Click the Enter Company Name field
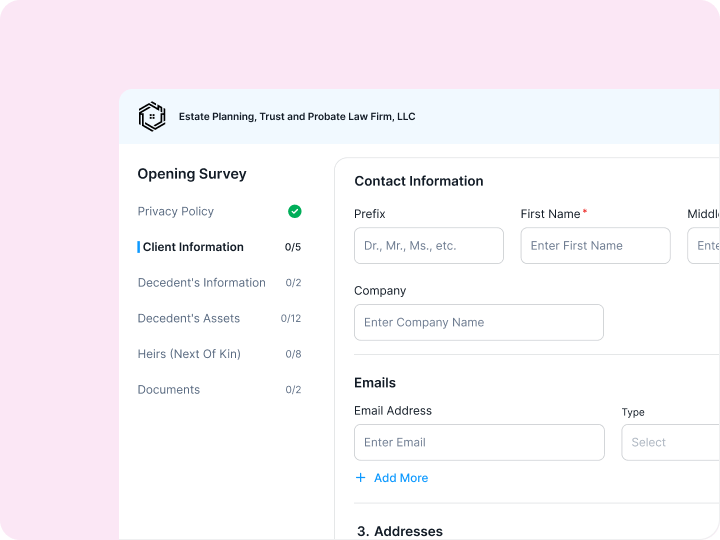This screenshot has width=720, height=540. [478, 323]
